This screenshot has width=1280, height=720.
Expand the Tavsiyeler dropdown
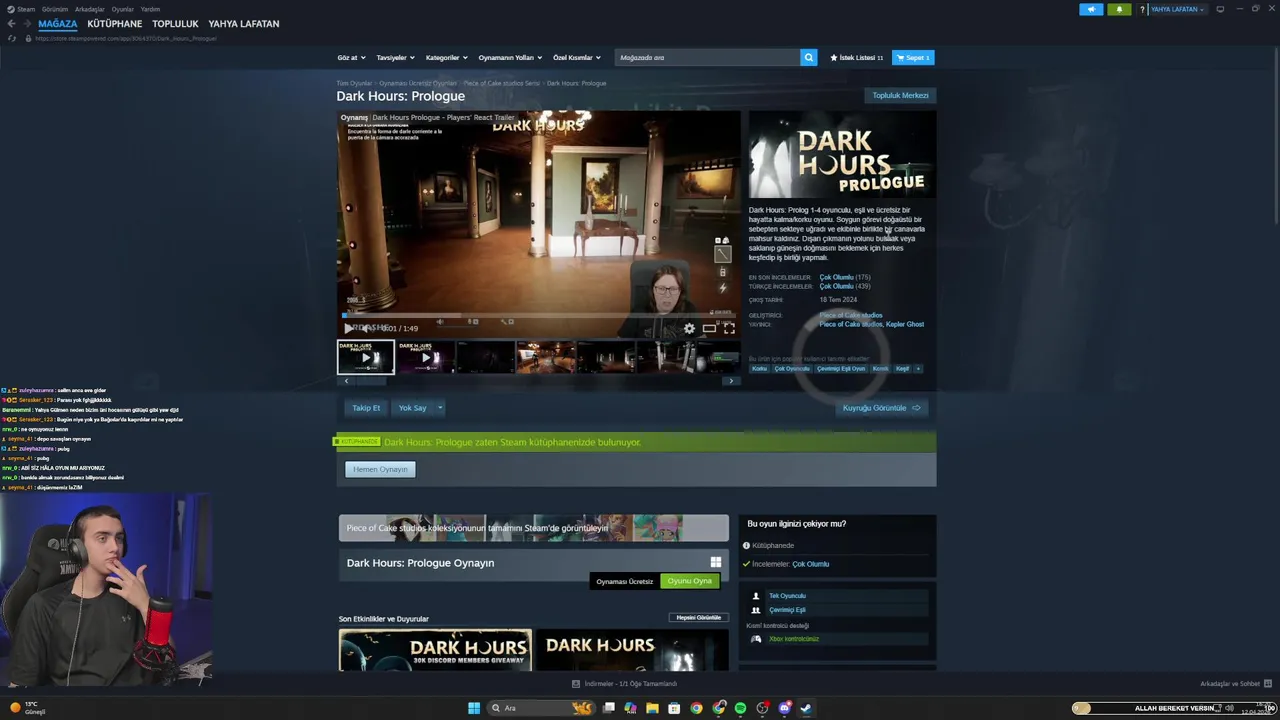pos(395,58)
